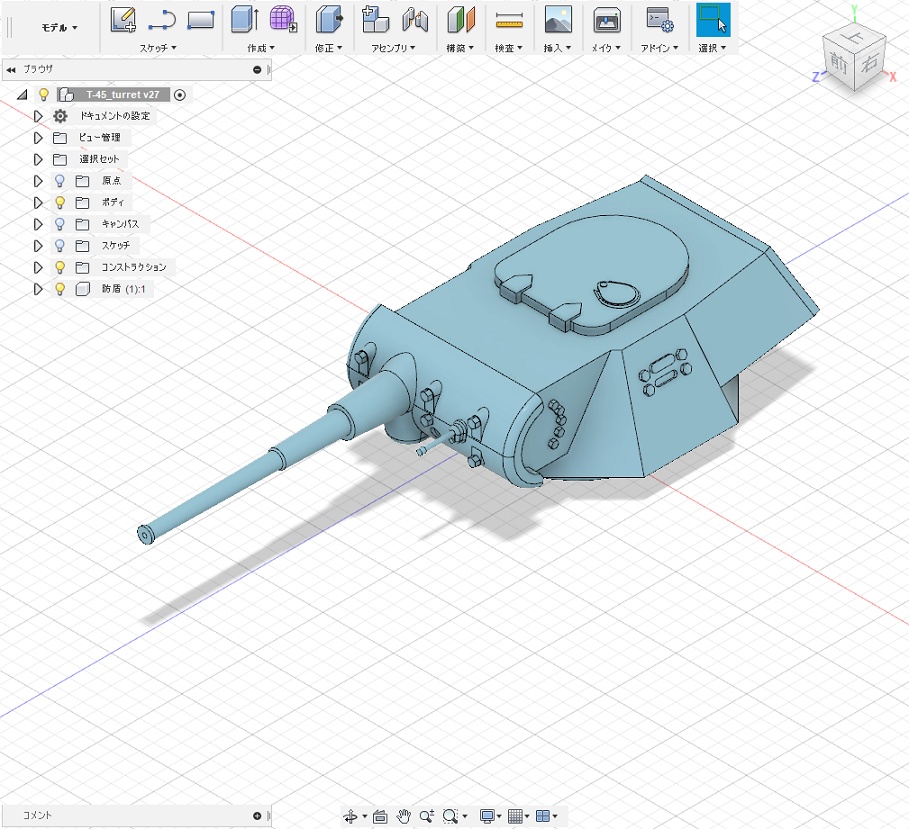Select the T-45_turret v27 document name
Screen dimensions: 909x829
coord(123,94)
